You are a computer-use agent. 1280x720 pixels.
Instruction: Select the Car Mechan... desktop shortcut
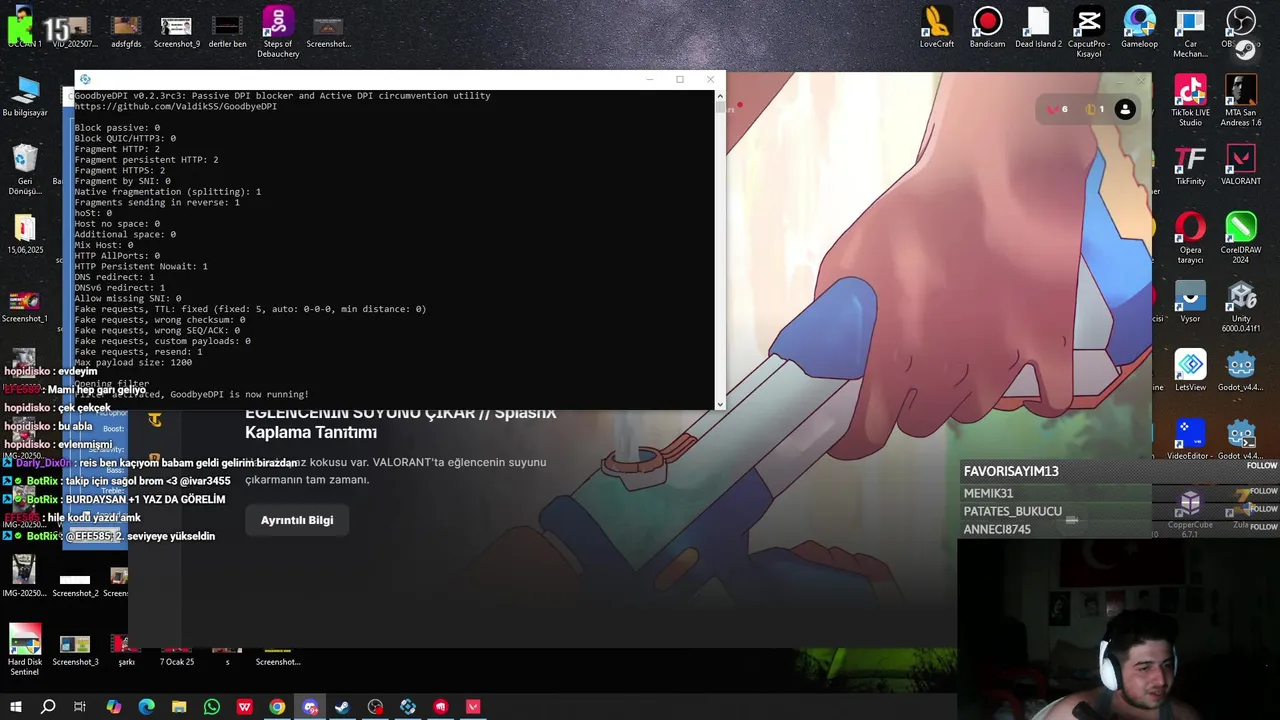coord(1190,32)
